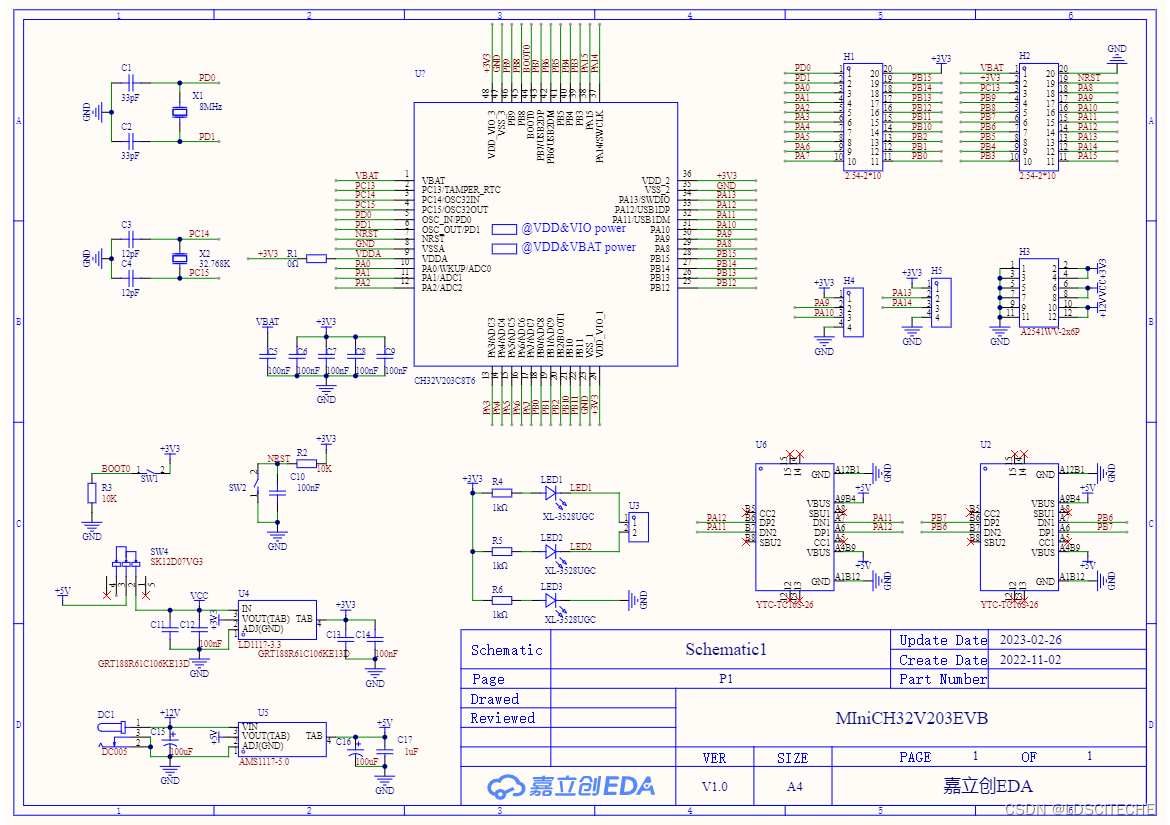
Task: Select capacitor C4 symbol
Action: click(x=131, y=278)
